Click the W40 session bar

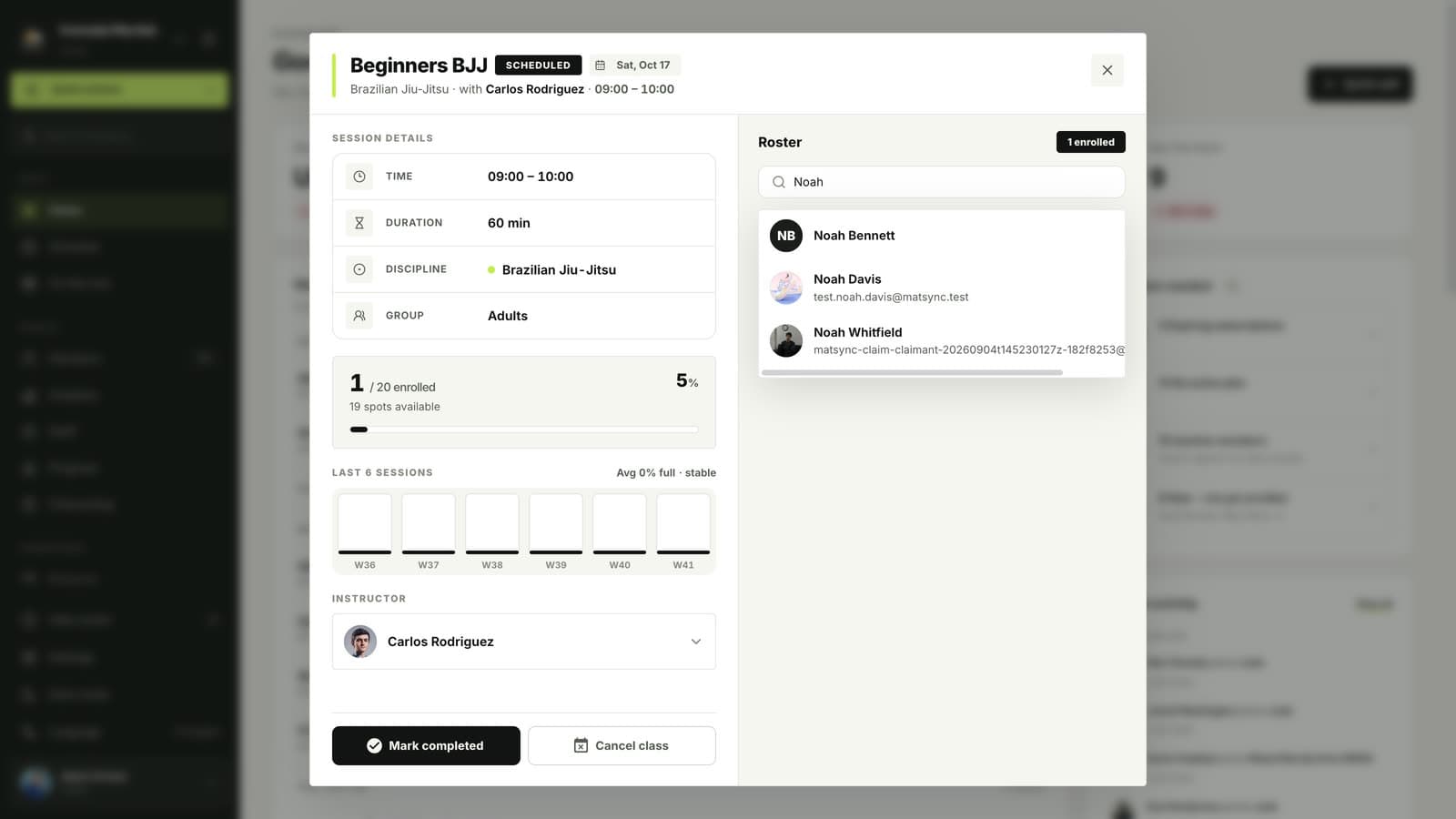tap(620, 524)
